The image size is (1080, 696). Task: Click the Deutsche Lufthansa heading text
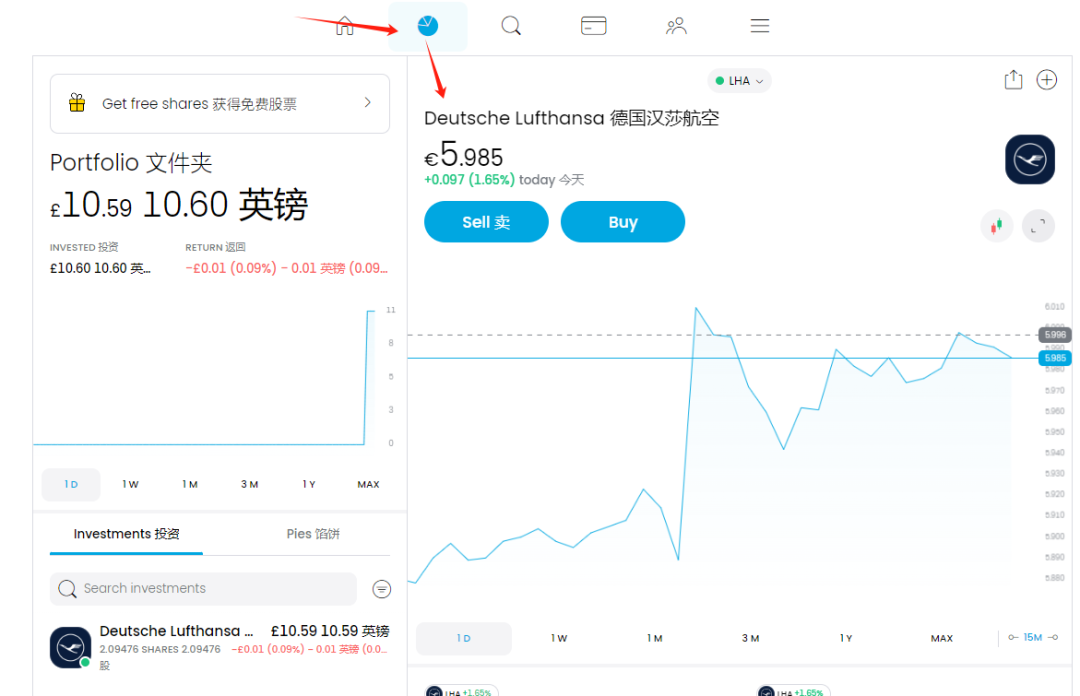click(571, 118)
